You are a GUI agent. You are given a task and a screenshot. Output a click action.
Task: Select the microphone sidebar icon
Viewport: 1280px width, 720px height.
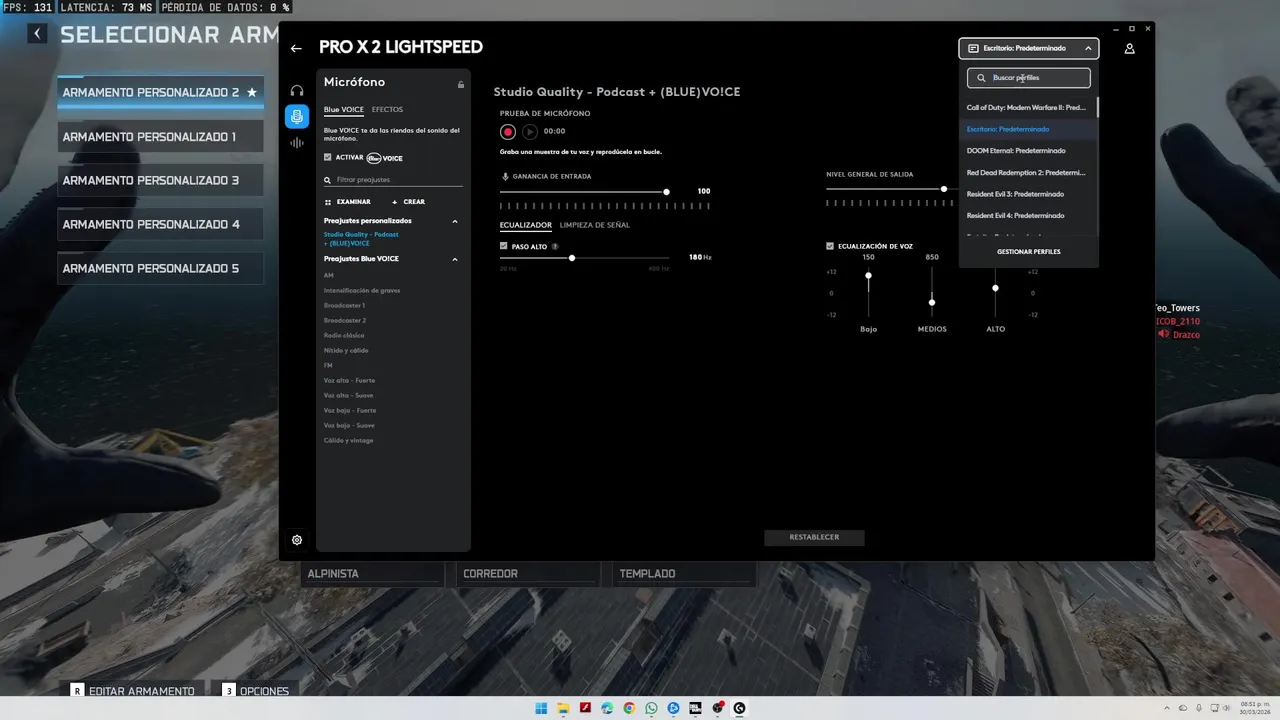tap(296, 117)
